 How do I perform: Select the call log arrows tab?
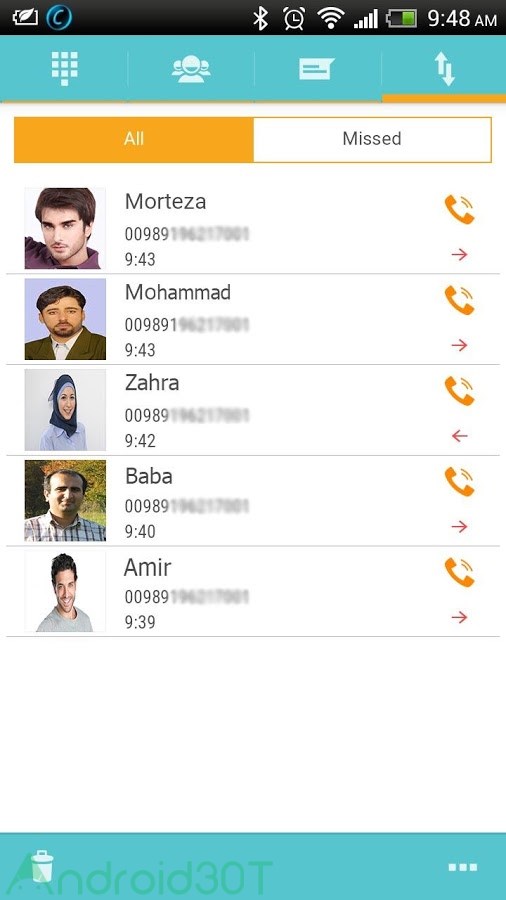(444, 68)
